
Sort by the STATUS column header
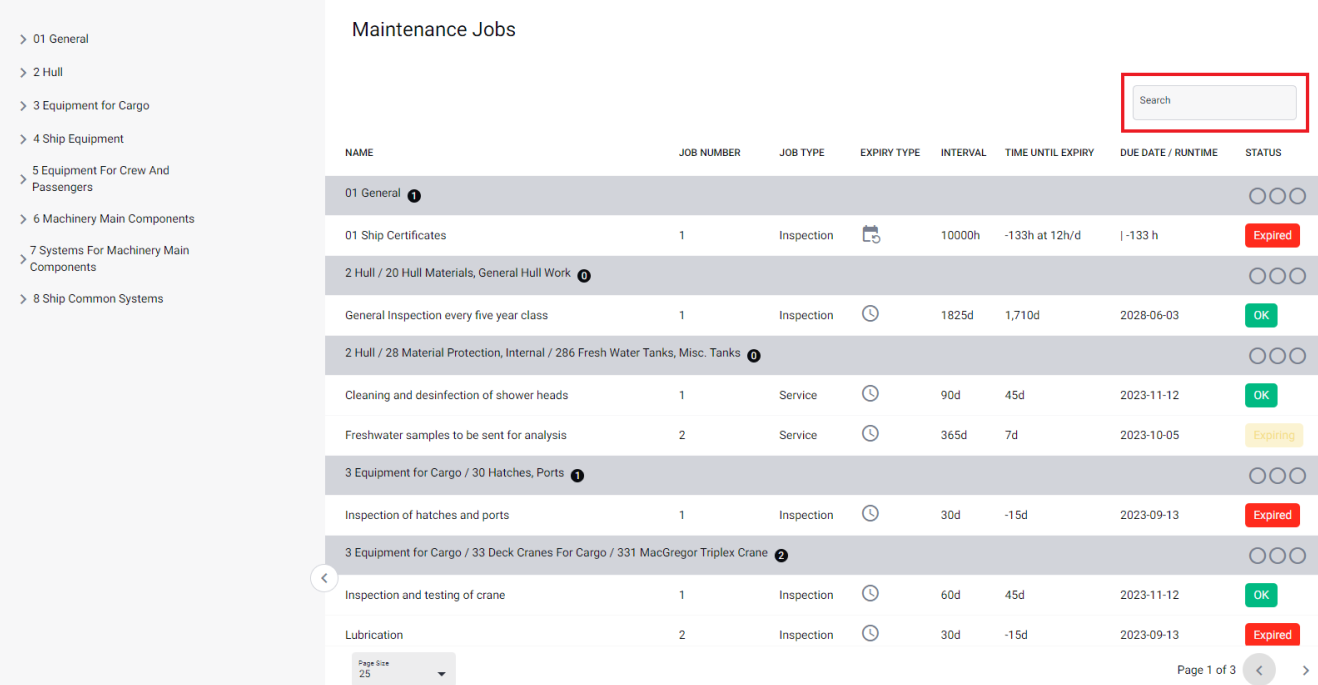click(1263, 153)
